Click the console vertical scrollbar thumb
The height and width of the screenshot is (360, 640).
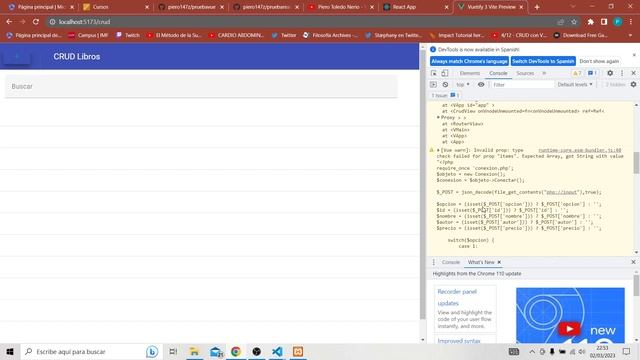click(636, 162)
